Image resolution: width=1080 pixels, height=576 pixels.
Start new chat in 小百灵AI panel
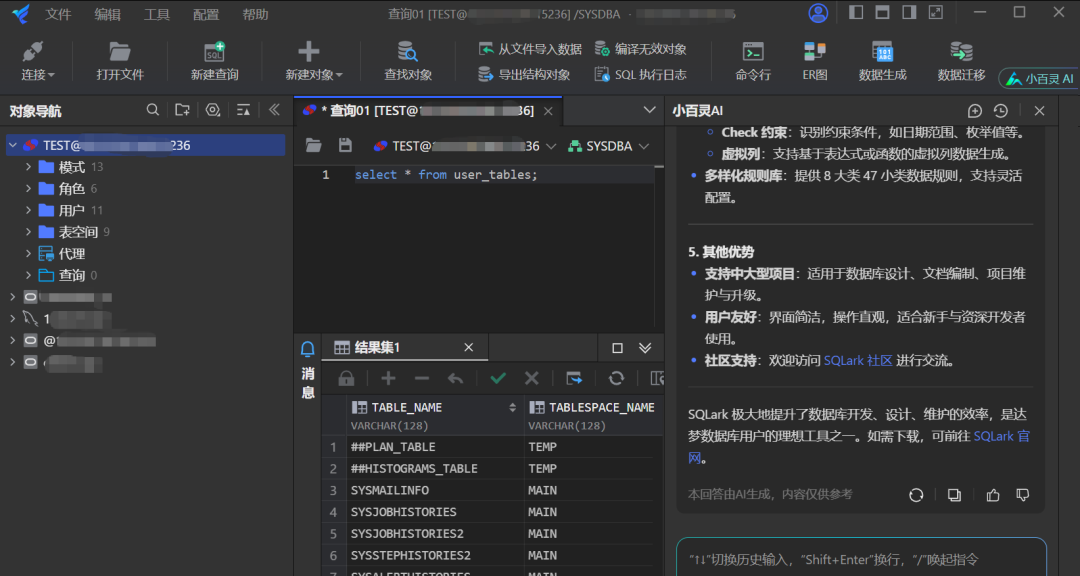click(974, 111)
